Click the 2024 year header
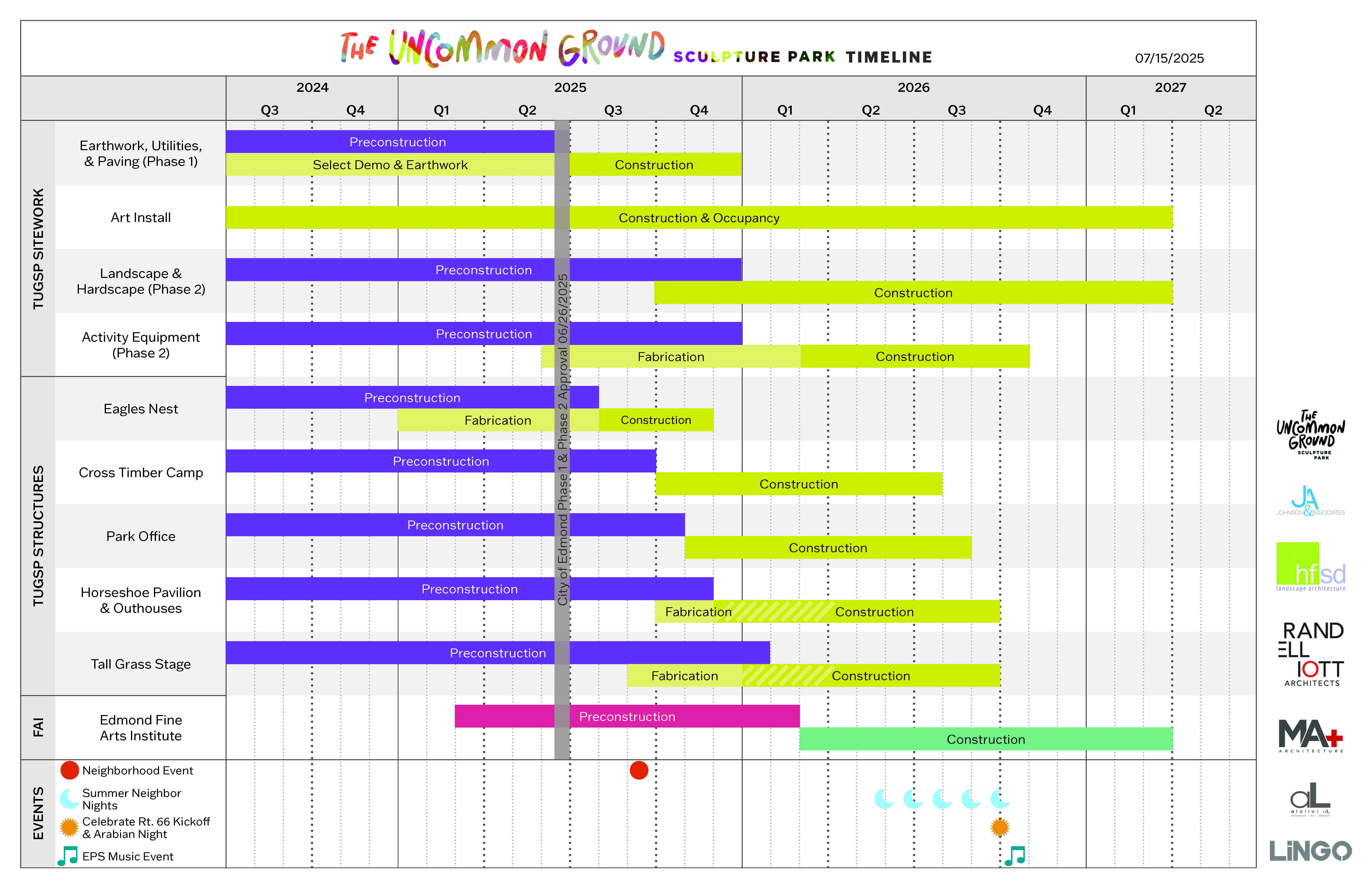Image resolution: width=1372 pixels, height=888 pixels. 313,88
